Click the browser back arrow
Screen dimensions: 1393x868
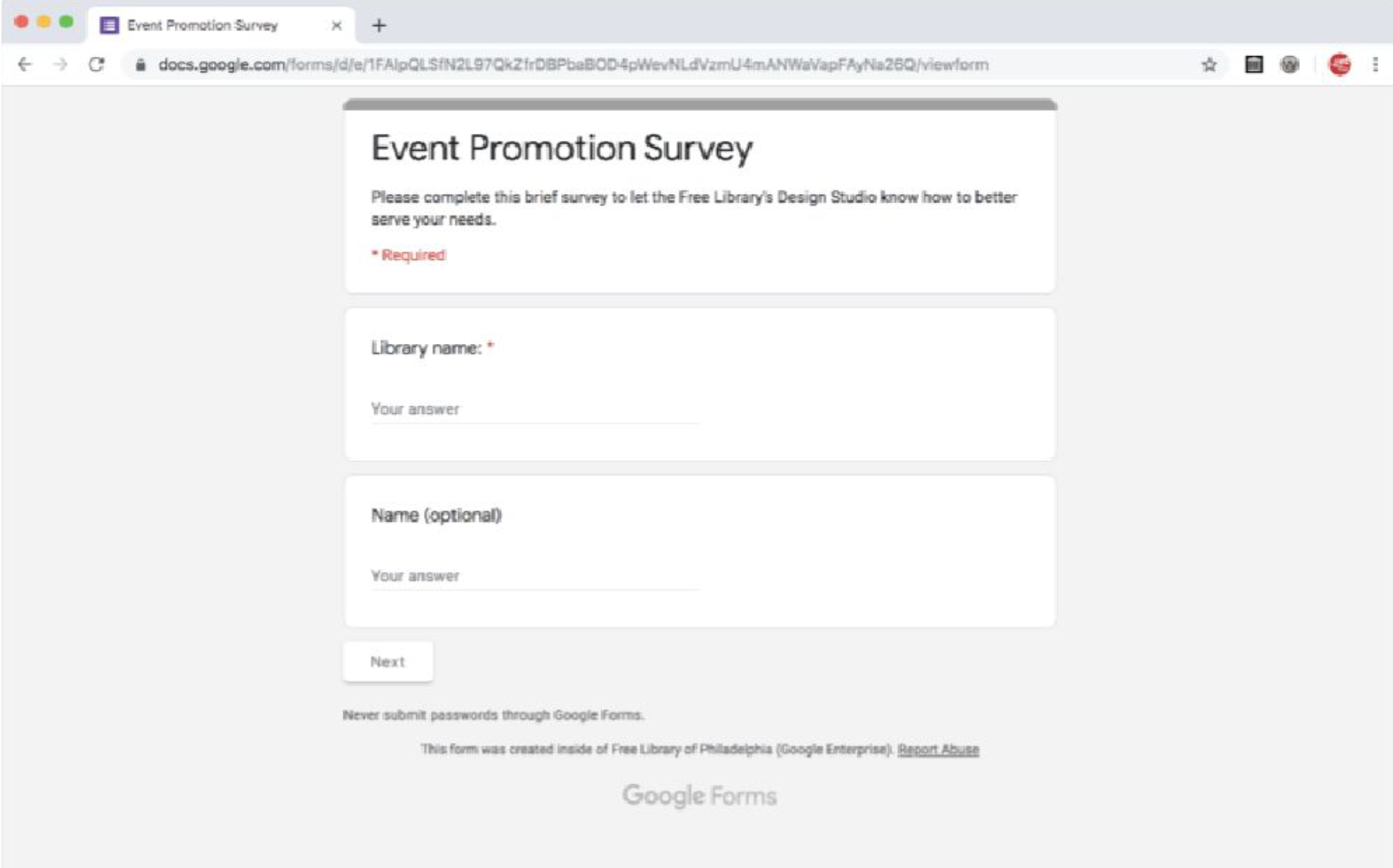25,65
